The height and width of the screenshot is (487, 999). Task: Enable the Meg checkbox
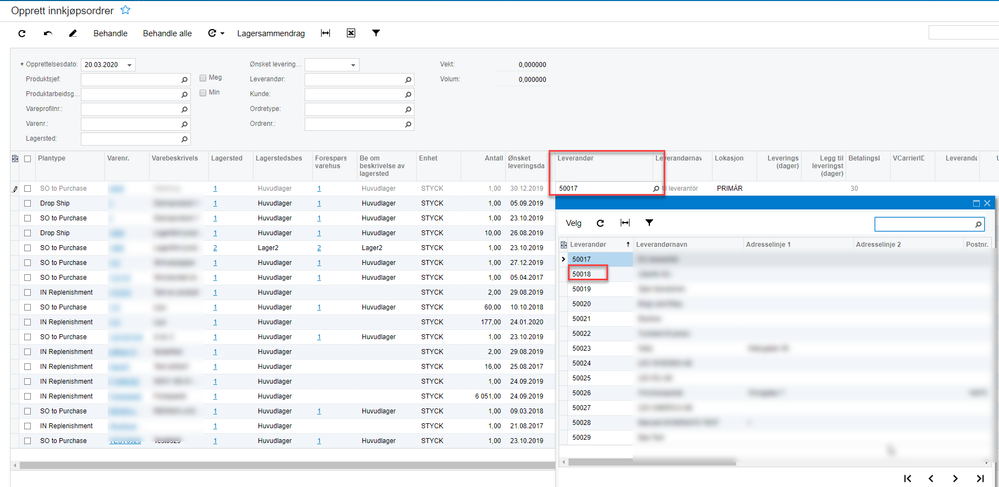(203, 78)
